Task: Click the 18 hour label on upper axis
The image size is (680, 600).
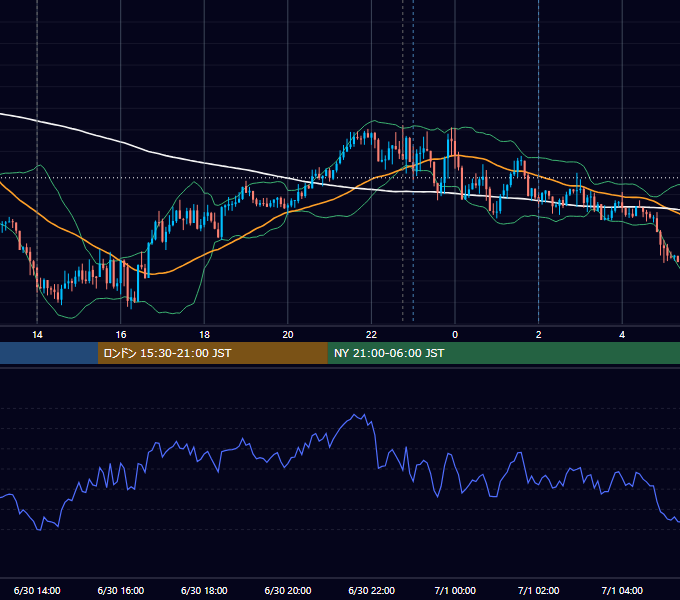Action: coord(204,335)
